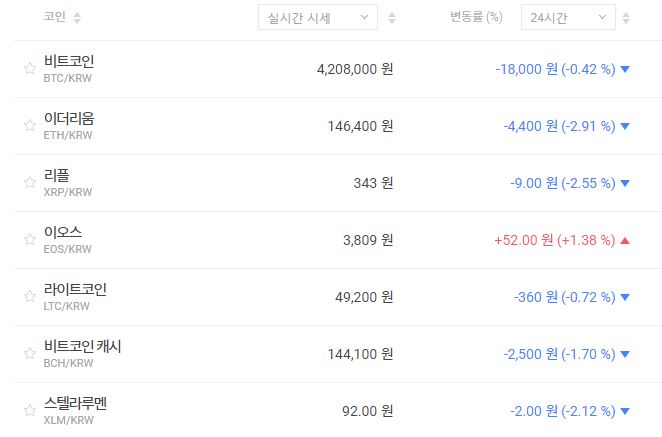The image size is (662, 437).
Task: Click 리플 price of 343 원
Action: pos(373,183)
